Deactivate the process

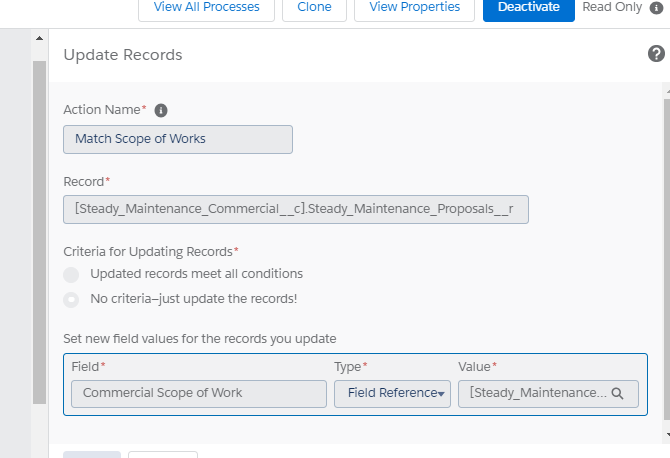(x=528, y=8)
